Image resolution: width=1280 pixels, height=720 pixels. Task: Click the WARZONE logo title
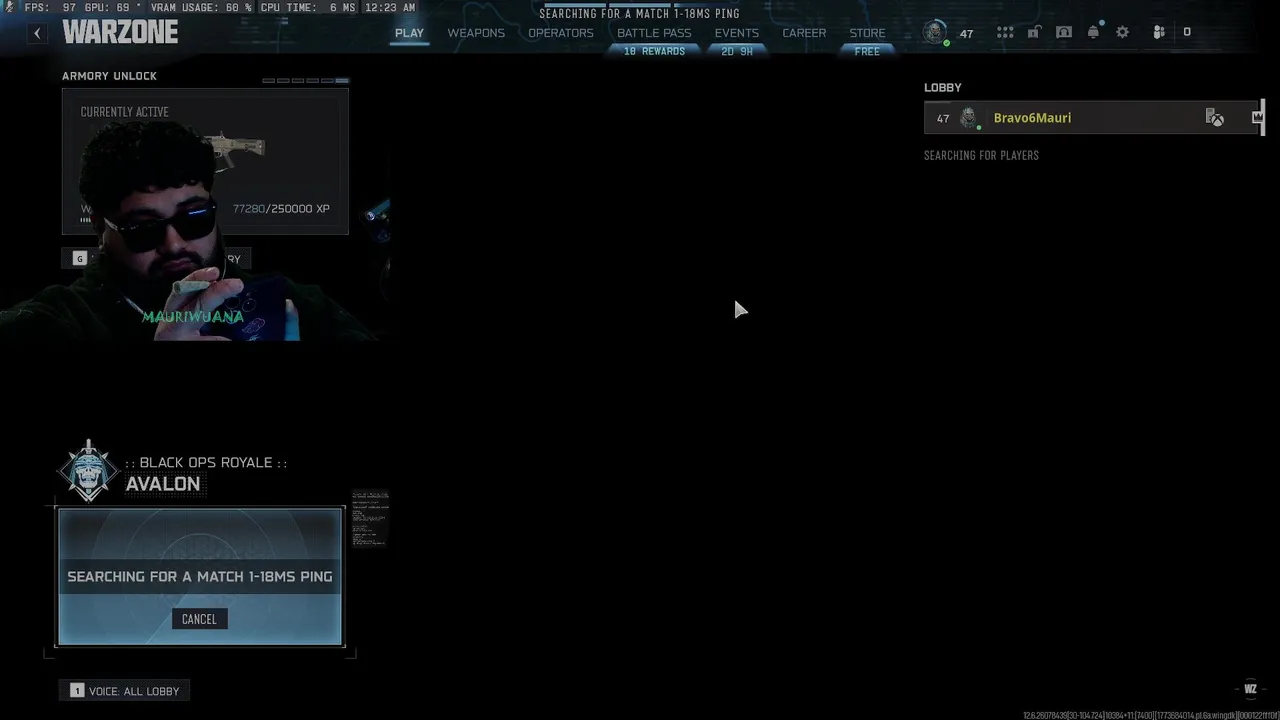(120, 32)
